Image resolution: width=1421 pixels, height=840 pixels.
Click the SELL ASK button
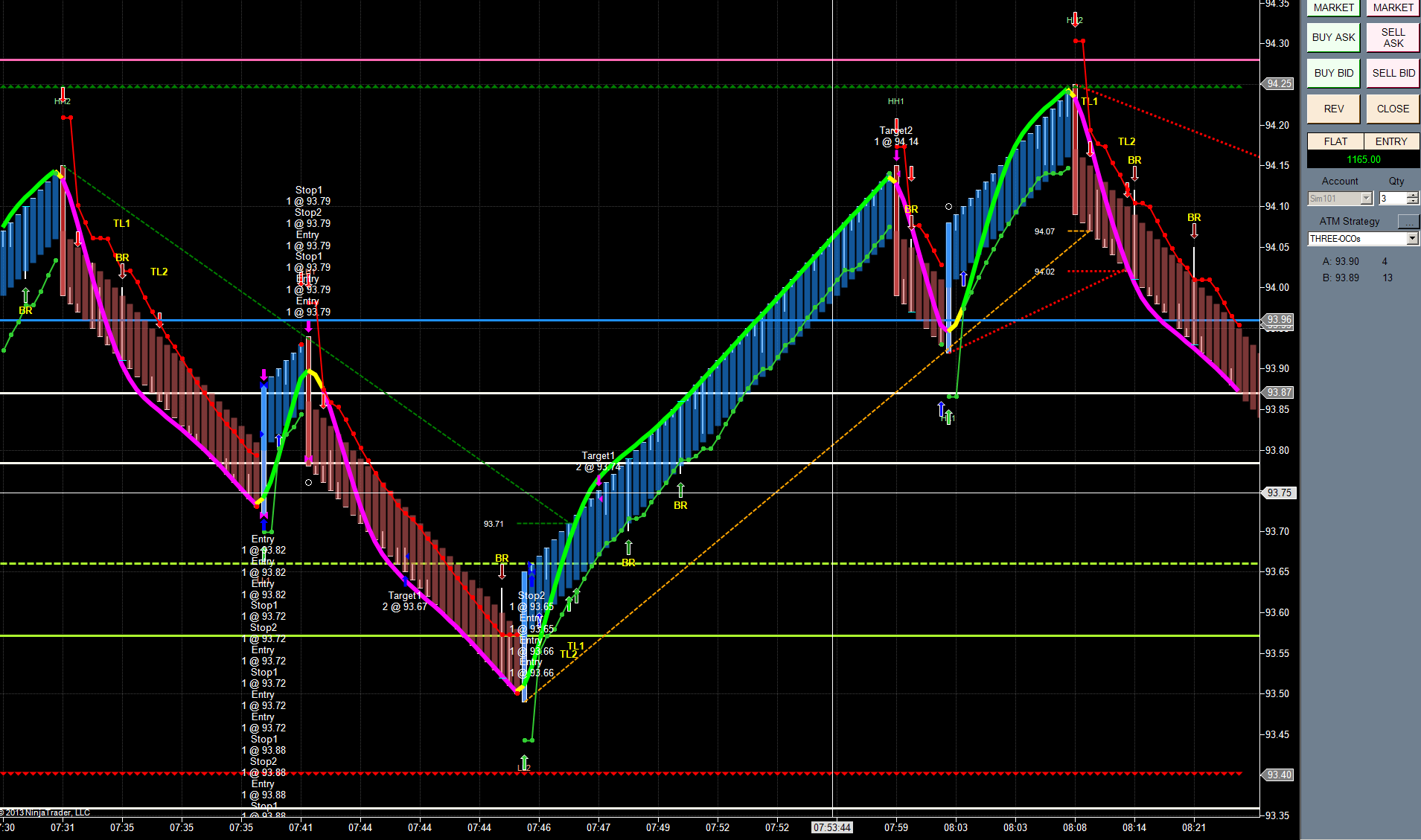point(1393,37)
